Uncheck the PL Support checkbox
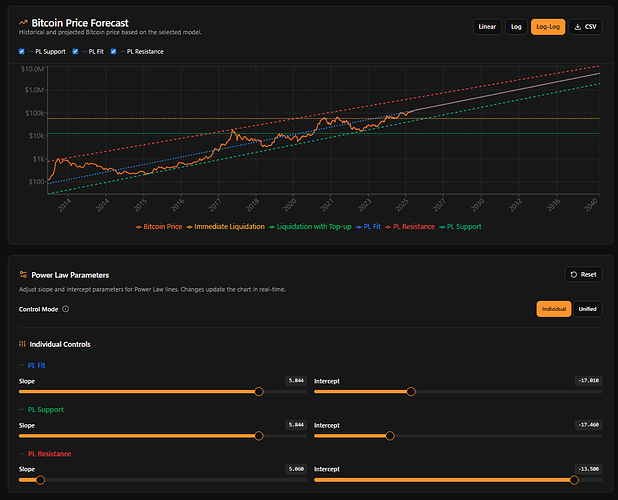This screenshot has width=618, height=500. [23, 51]
